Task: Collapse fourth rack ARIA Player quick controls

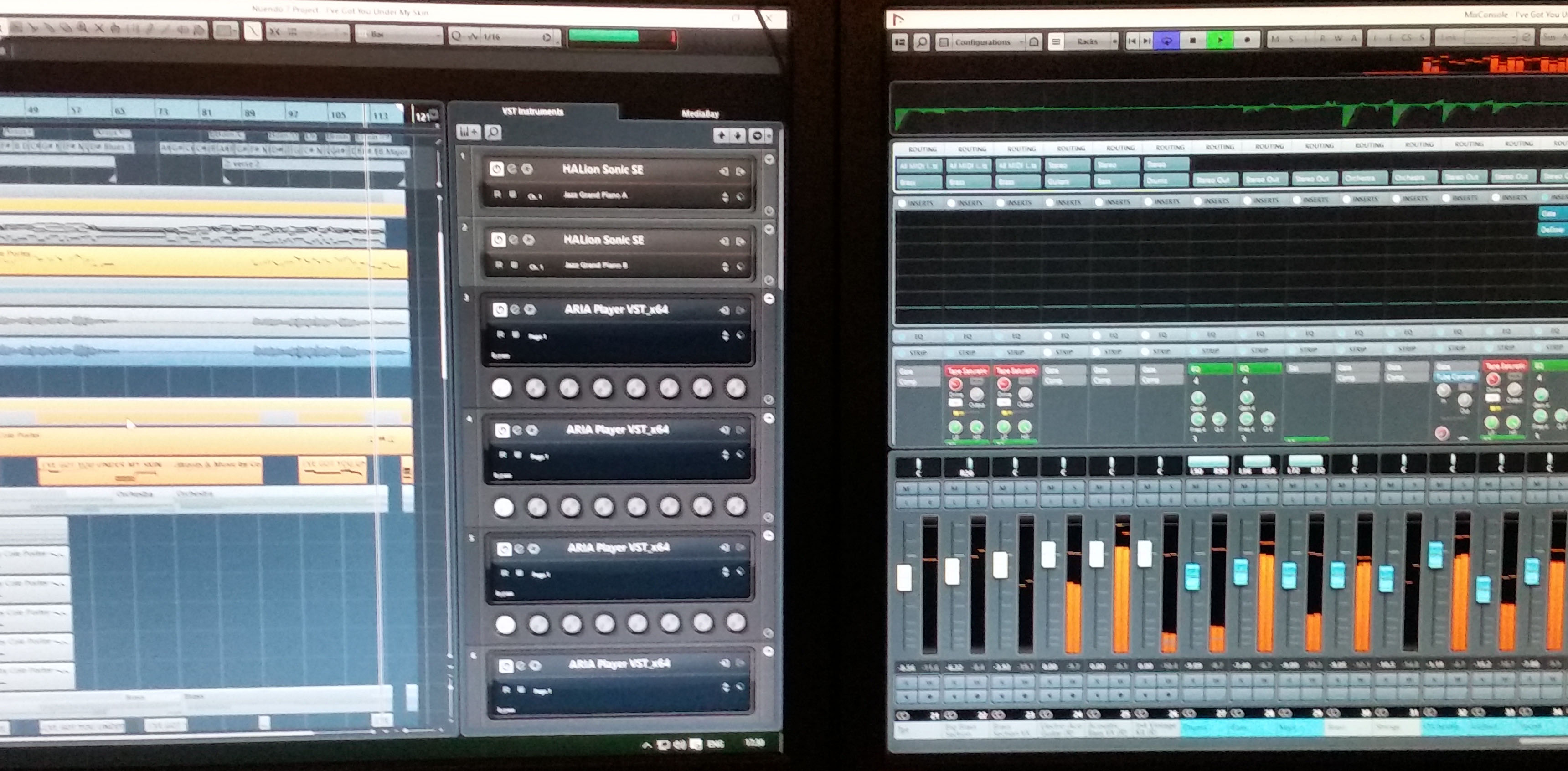Action: (x=769, y=418)
